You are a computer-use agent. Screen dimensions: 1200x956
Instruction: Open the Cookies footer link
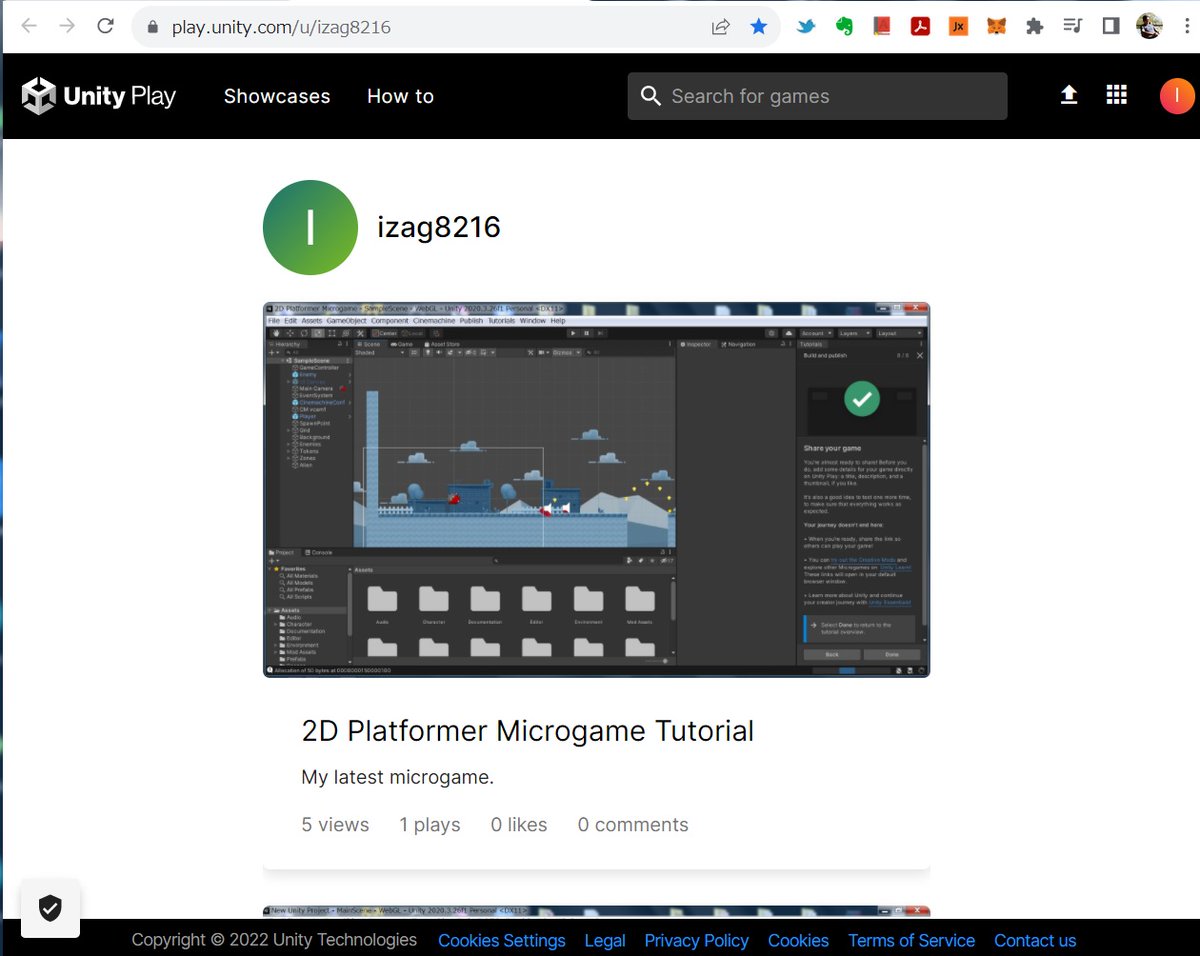coord(798,940)
